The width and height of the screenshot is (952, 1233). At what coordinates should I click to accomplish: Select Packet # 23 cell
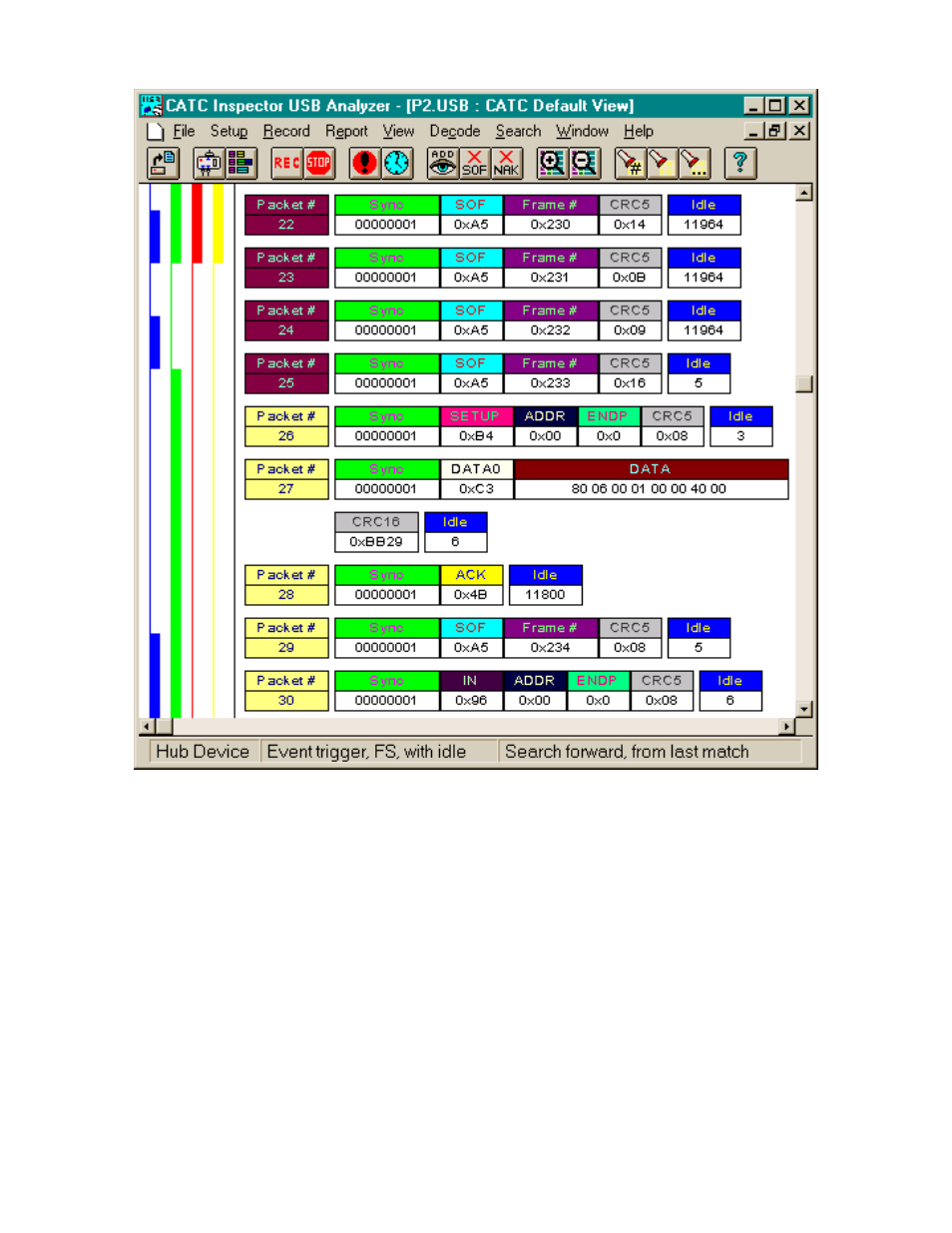[286, 268]
